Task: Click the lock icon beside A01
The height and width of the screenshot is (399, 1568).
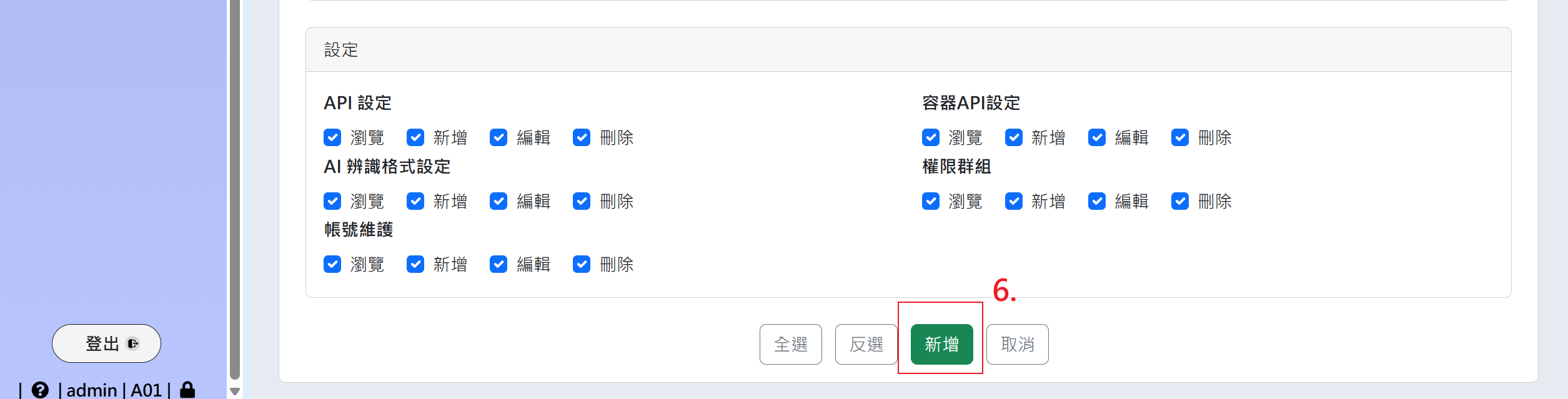Action: point(187,390)
